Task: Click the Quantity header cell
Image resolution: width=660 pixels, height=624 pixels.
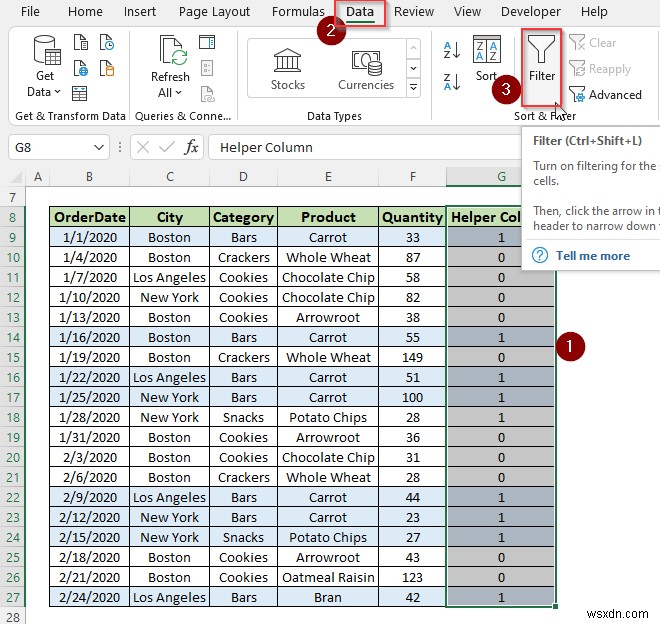Action: coord(412,217)
